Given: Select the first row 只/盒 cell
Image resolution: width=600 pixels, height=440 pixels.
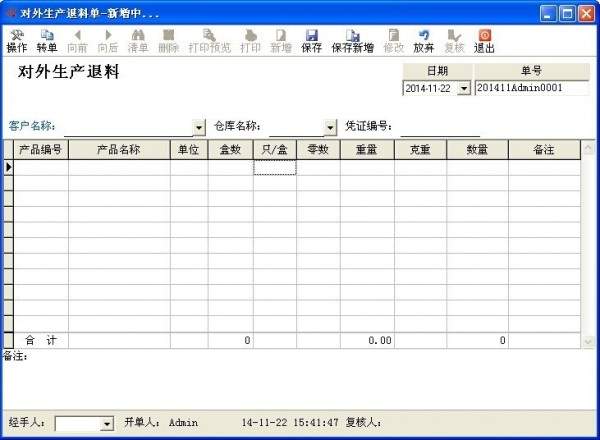Looking at the screenshot, I should click(x=274, y=167).
